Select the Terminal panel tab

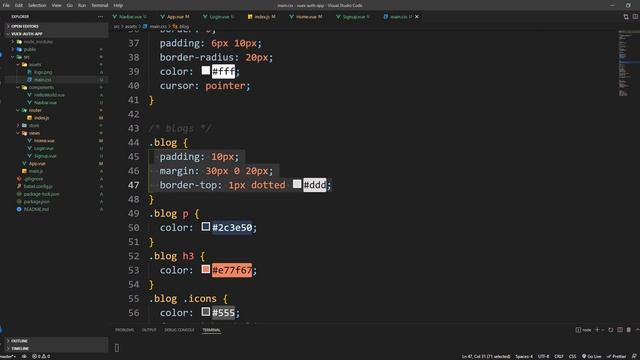[211, 330]
